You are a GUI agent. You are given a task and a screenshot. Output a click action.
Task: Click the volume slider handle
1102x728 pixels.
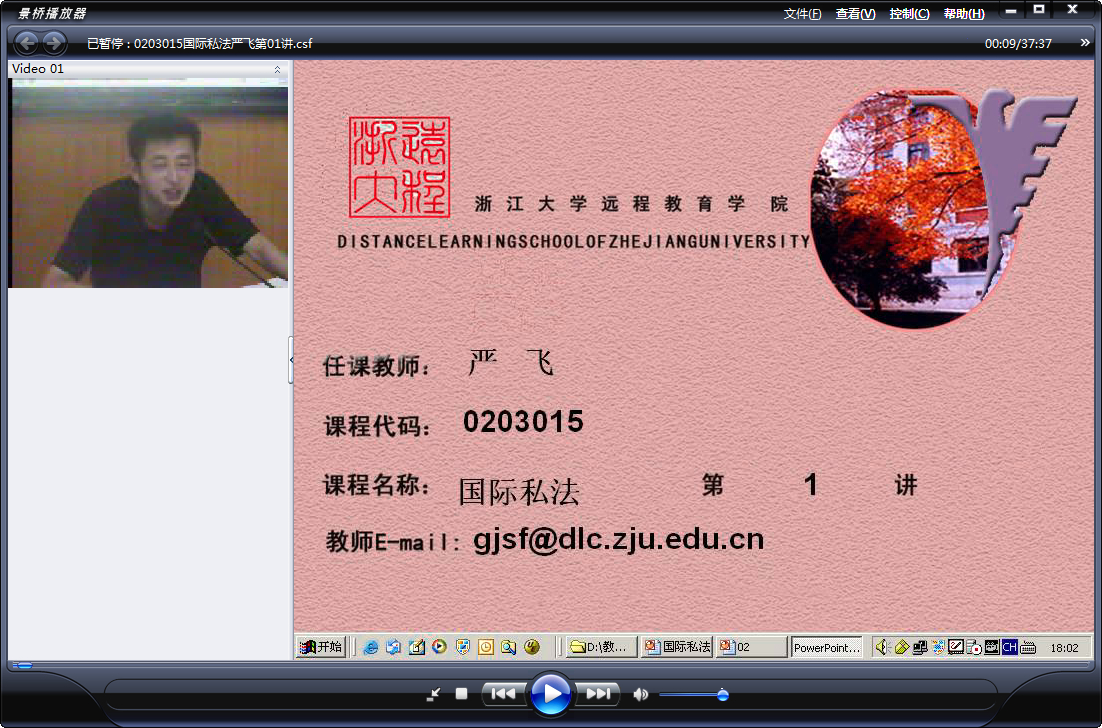(722, 695)
